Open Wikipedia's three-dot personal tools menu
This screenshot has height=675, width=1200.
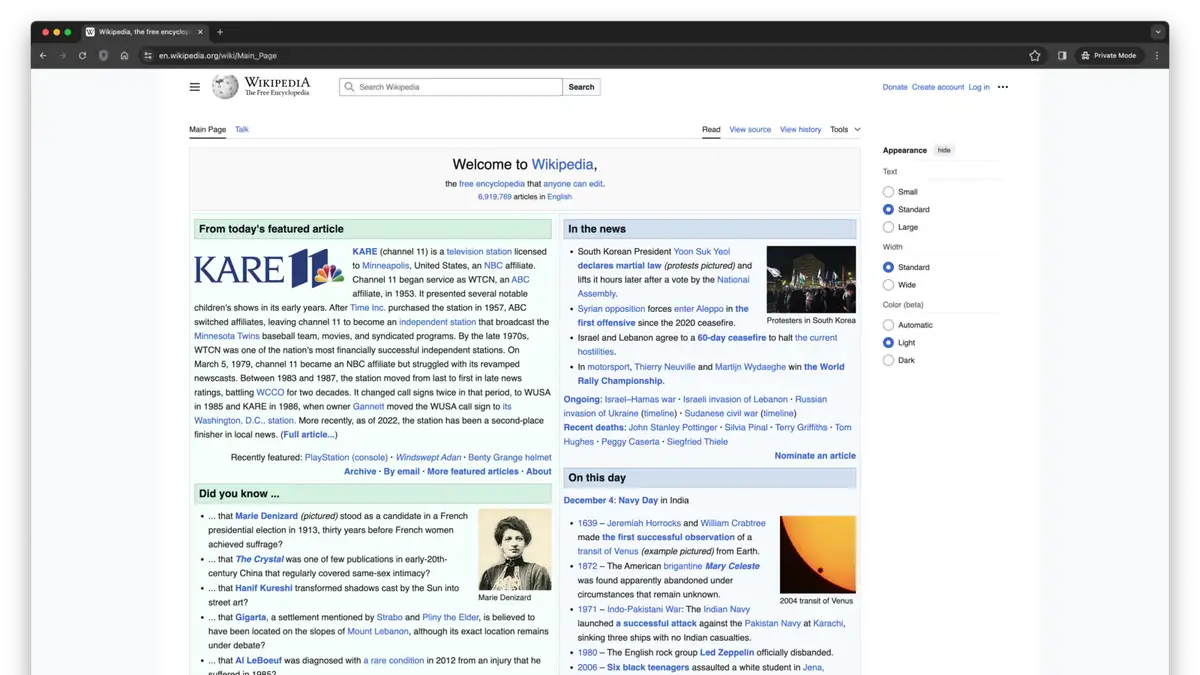click(x=1003, y=87)
